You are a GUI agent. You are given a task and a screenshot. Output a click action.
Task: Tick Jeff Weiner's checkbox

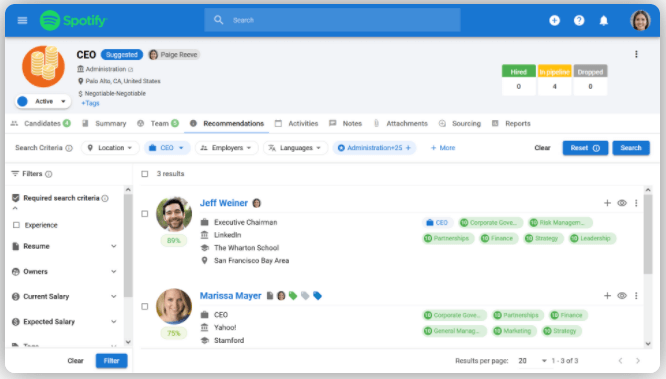(145, 214)
